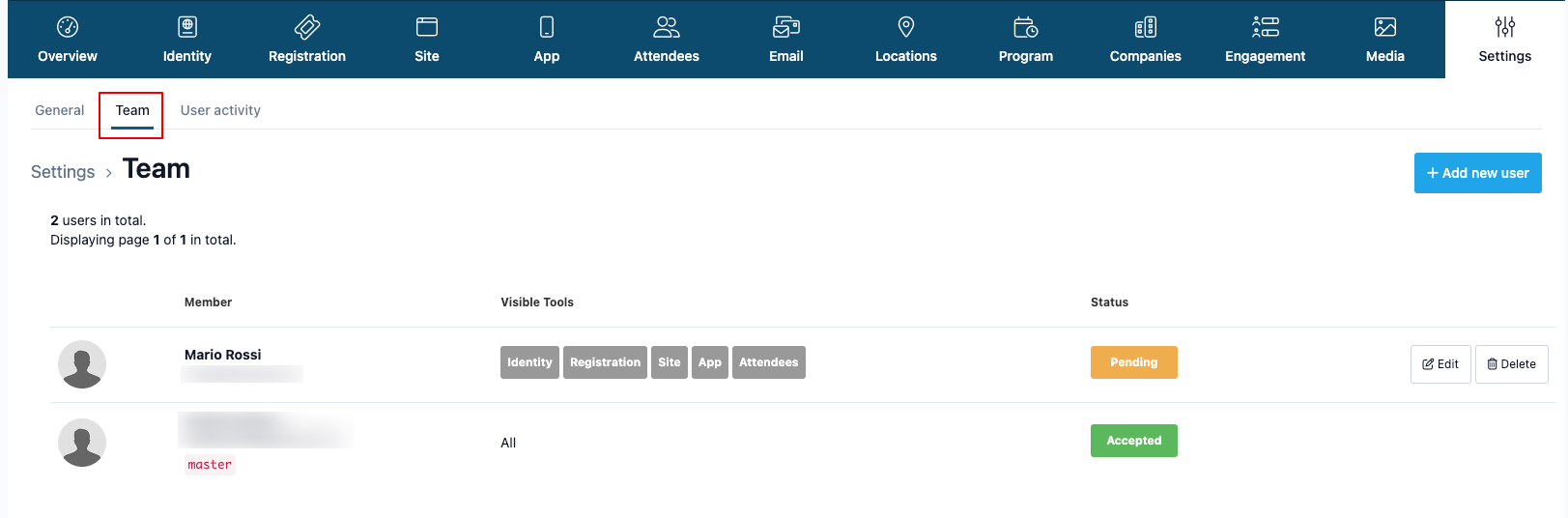Open the Site tool icon
Viewport: 1568px width, 518px height.
click(427, 27)
